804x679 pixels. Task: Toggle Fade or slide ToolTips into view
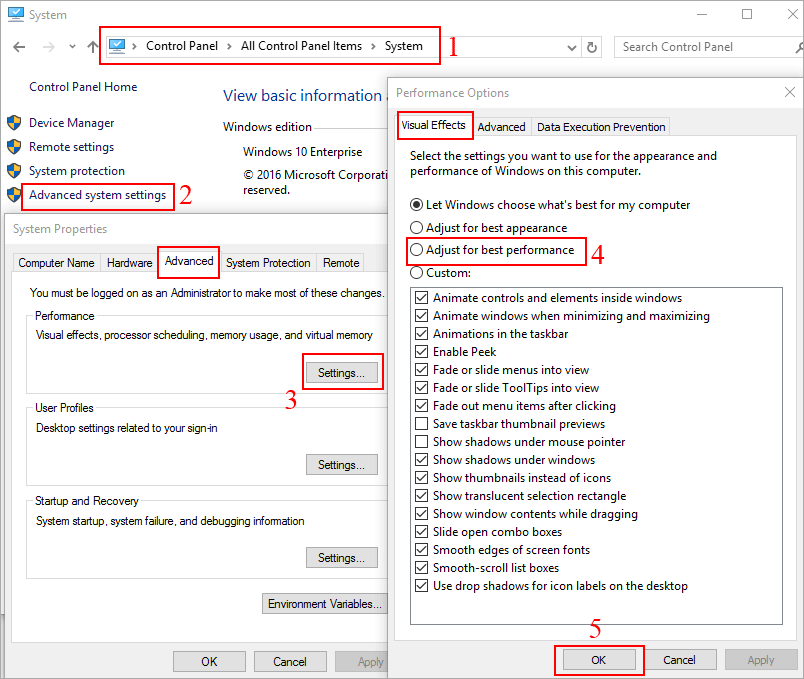point(508,388)
